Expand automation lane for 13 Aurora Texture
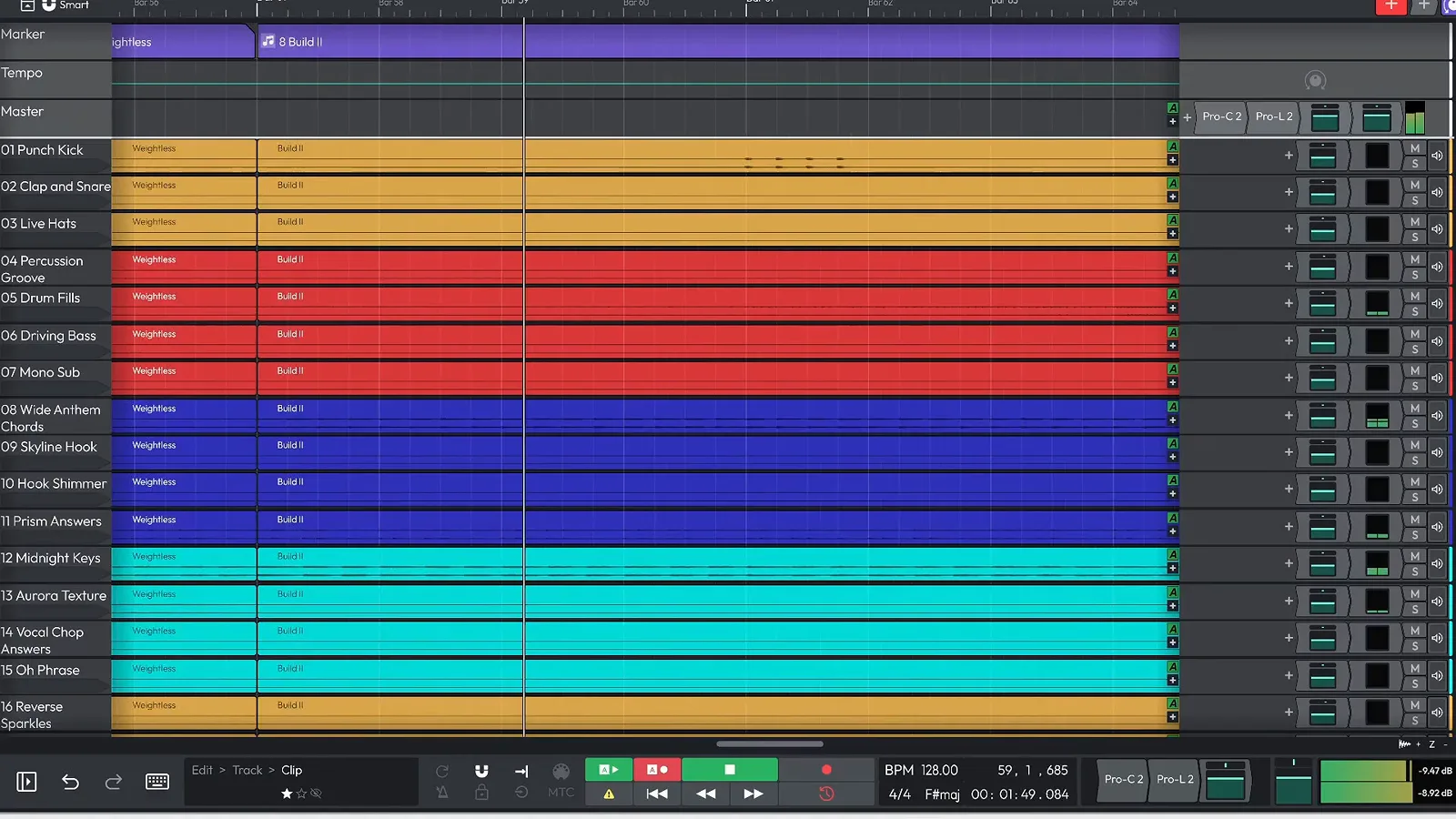 point(1172,606)
